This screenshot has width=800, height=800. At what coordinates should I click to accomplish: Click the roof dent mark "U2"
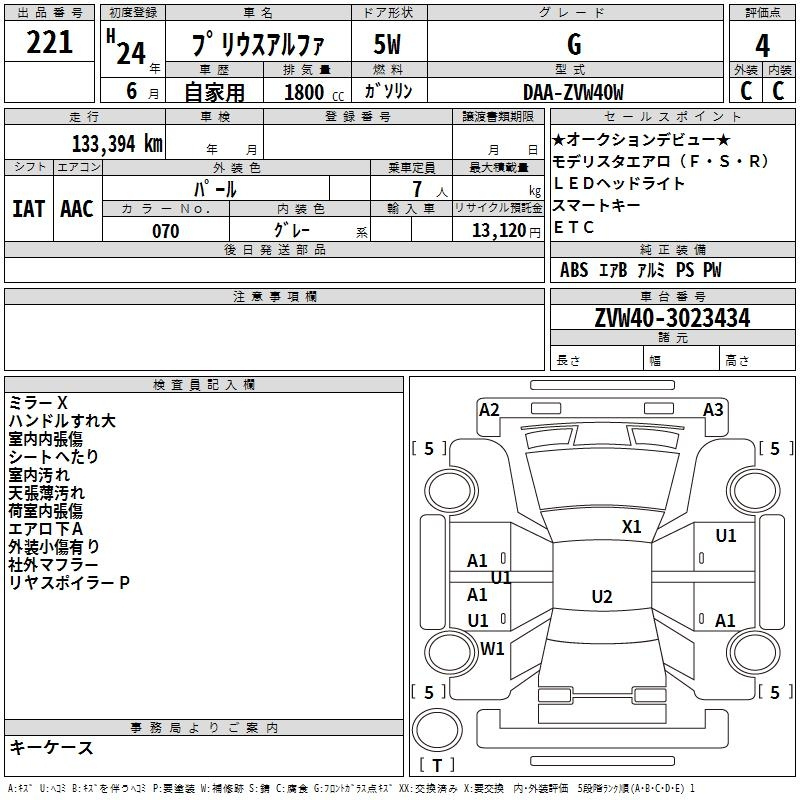tap(602, 596)
